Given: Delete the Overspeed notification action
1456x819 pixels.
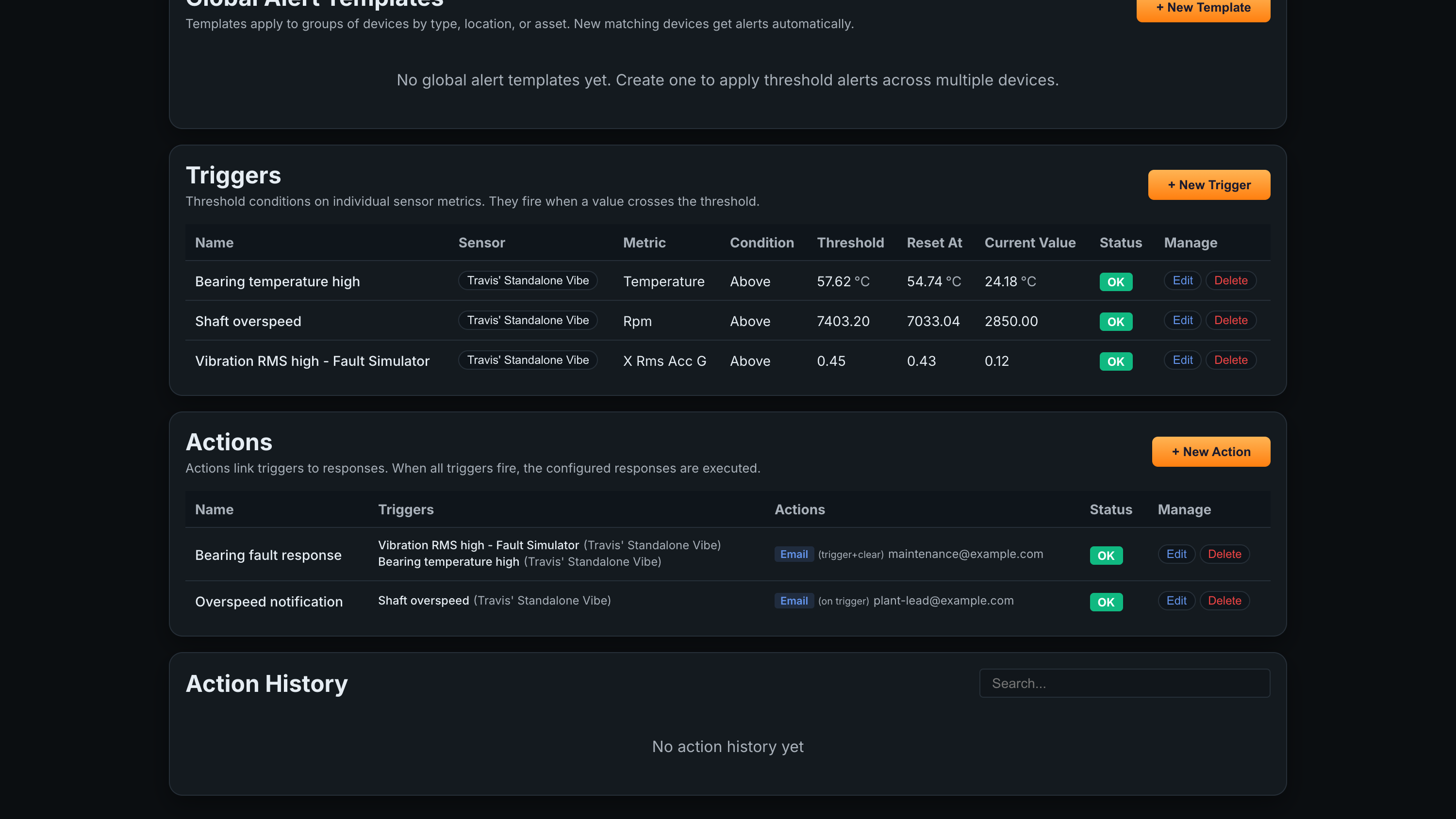Looking at the screenshot, I should (1224, 600).
